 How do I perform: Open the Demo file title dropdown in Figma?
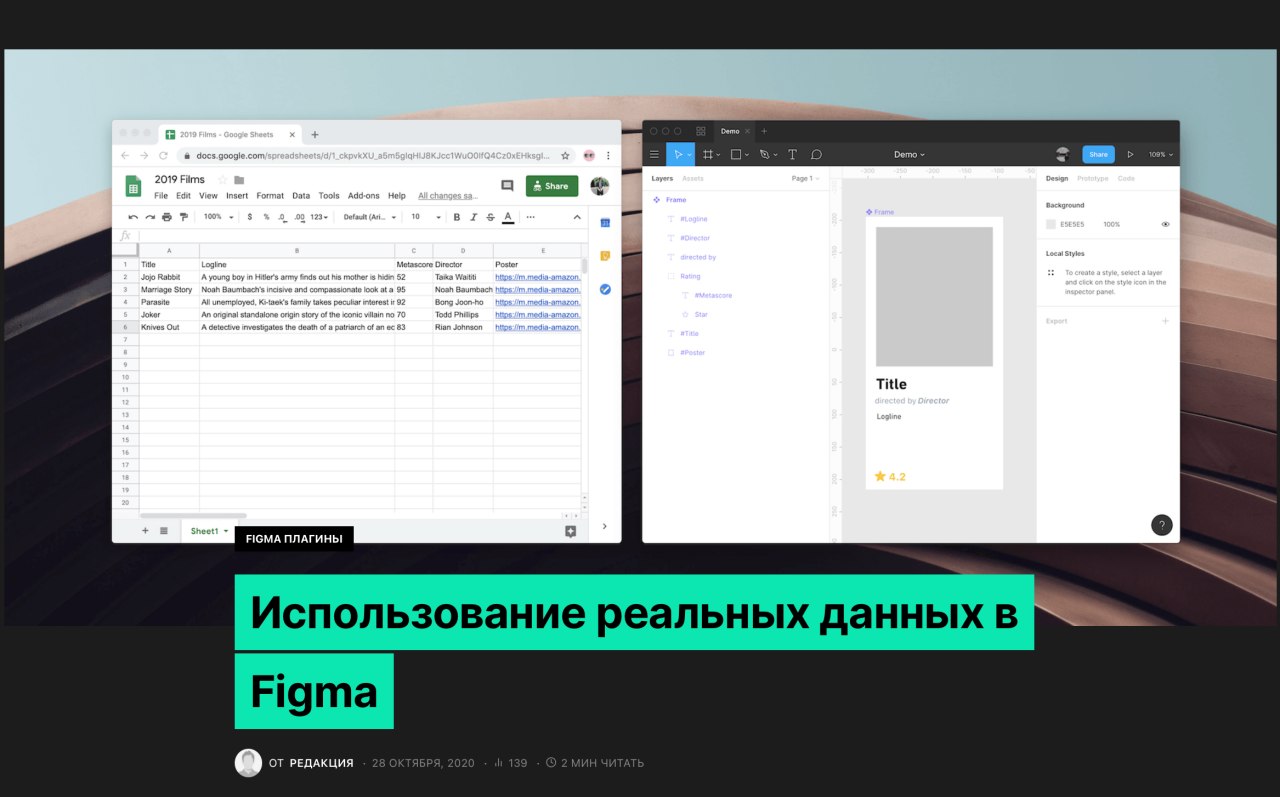pos(909,155)
